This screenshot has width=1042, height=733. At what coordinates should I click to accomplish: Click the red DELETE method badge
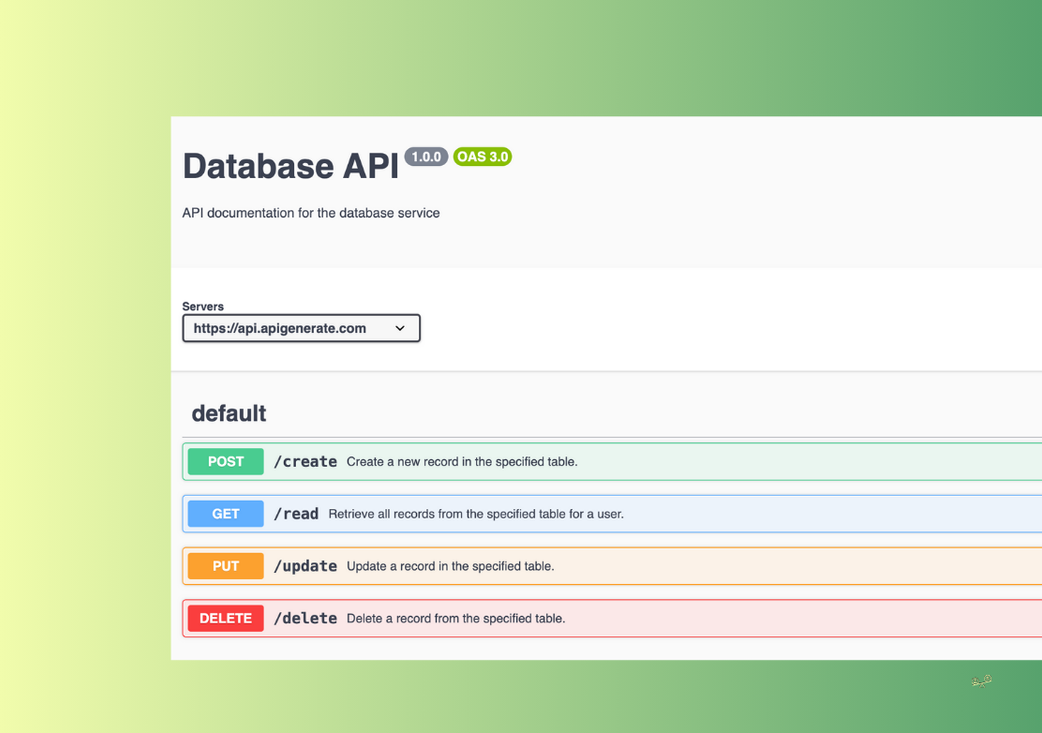click(226, 618)
